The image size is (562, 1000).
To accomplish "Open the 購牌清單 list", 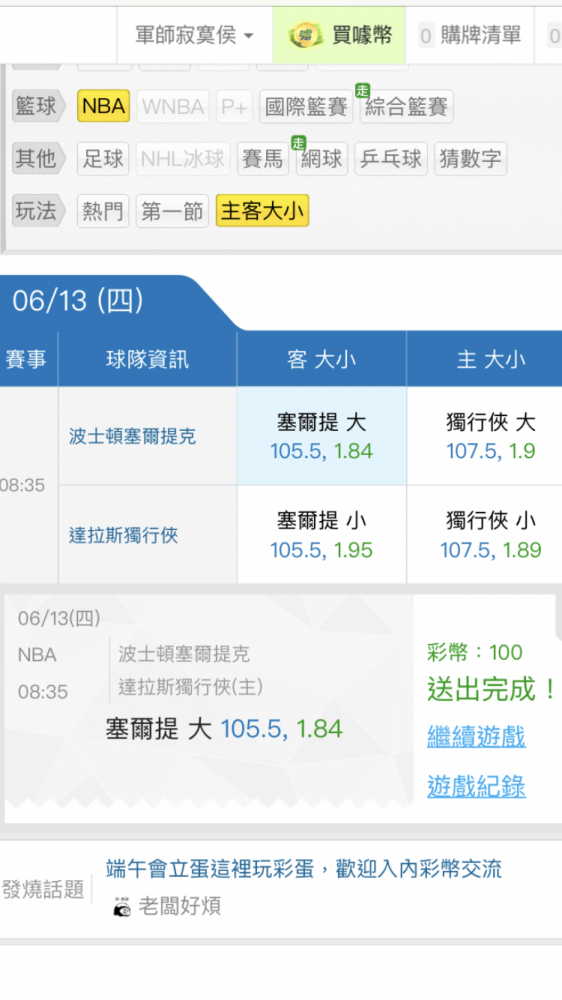I will 470,35.
